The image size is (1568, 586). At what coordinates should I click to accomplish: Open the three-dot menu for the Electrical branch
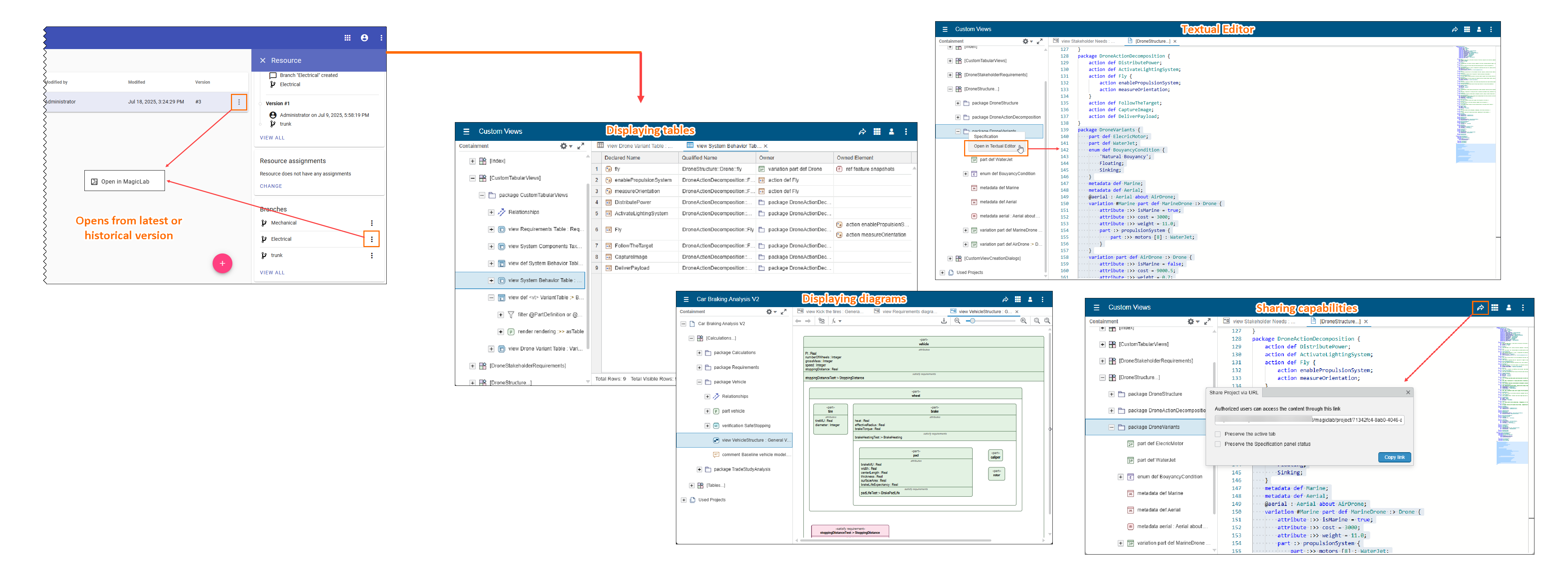pos(371,239)
